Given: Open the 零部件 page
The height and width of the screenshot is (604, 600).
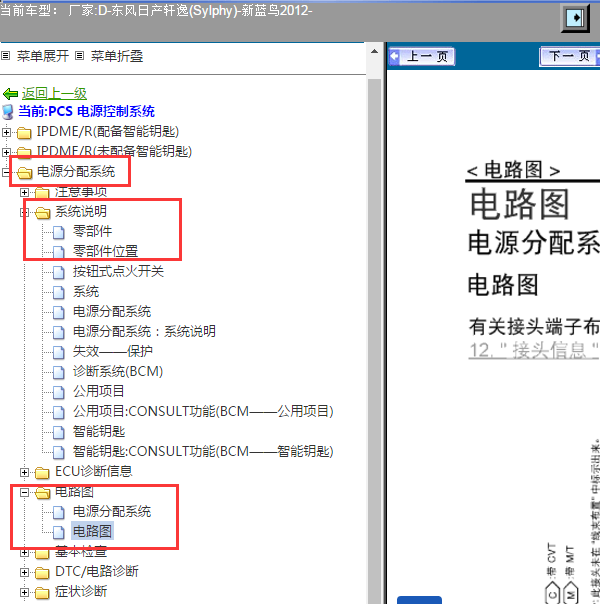Looking at the screenshot, I should point(92,232).
